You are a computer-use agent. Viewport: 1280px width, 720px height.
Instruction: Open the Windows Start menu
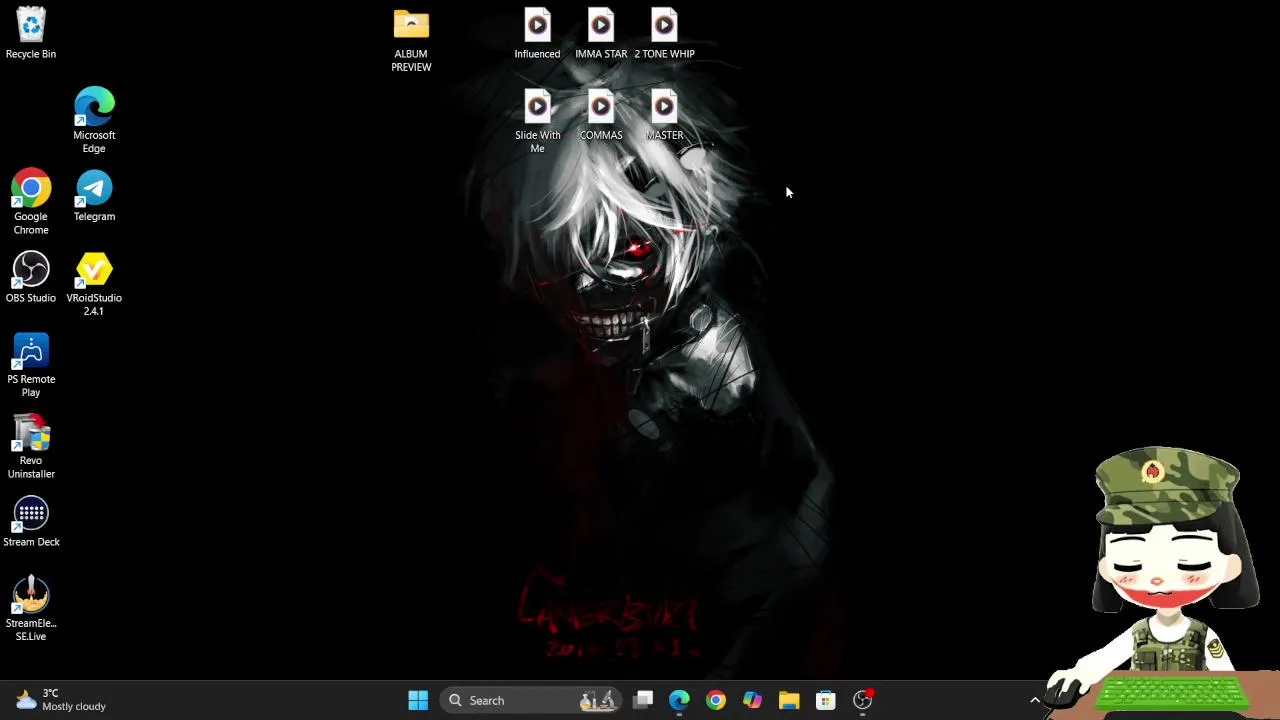(418, 700)
